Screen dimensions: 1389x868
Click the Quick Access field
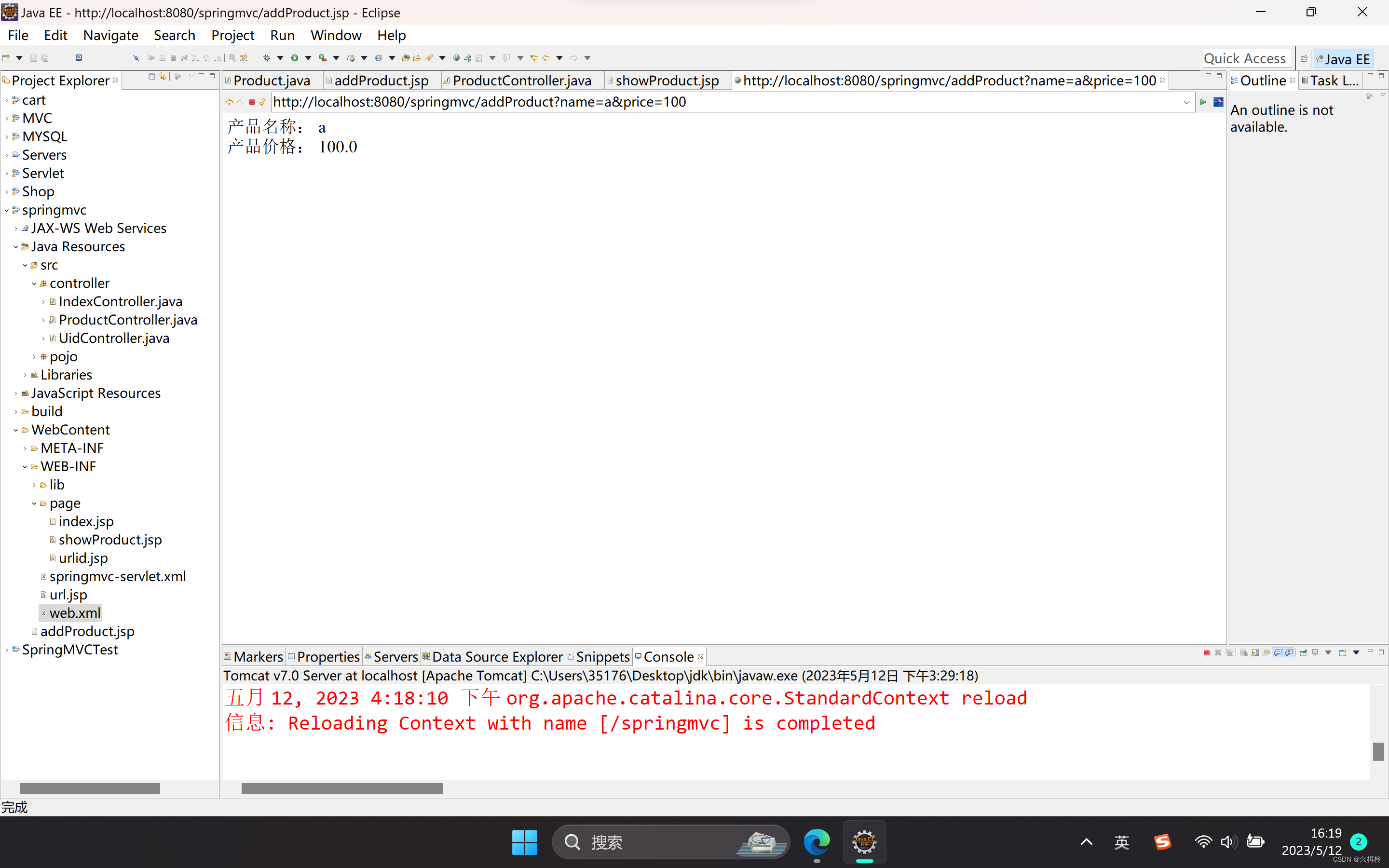(x=1244, y=58)
